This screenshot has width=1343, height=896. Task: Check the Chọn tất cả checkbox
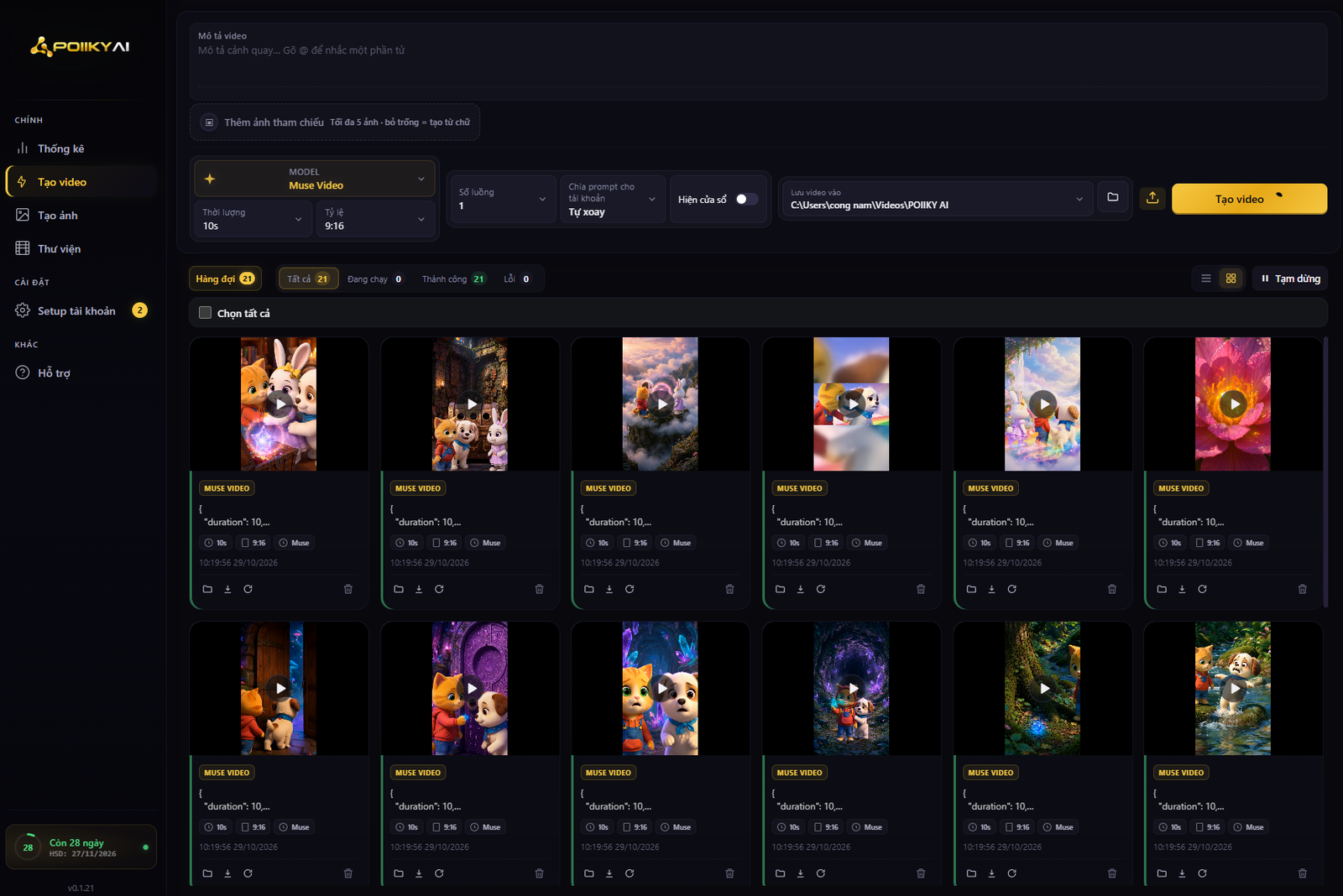(x=205, y=313)
